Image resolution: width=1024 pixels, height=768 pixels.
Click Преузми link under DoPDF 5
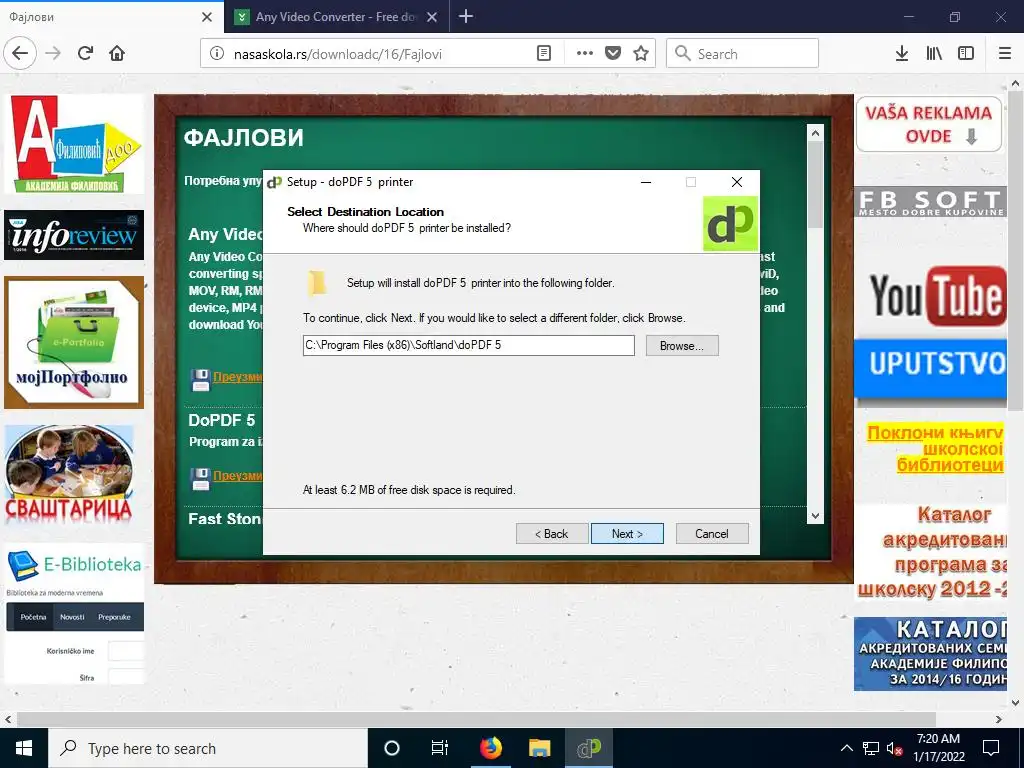[238, 475]
